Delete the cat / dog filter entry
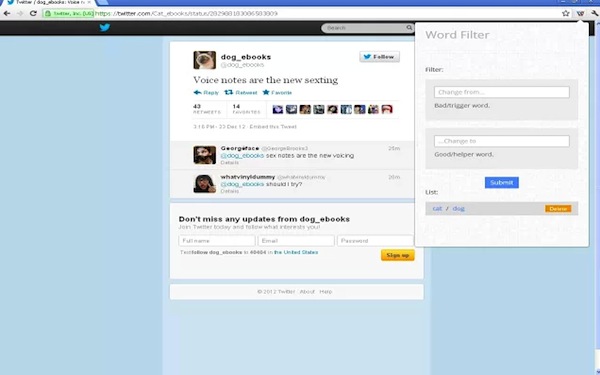This screenshot has height=375, width=600. point(558,209)
